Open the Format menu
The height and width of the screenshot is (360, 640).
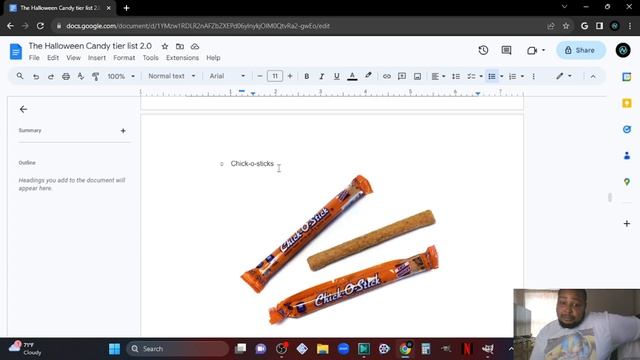[124, 58]
